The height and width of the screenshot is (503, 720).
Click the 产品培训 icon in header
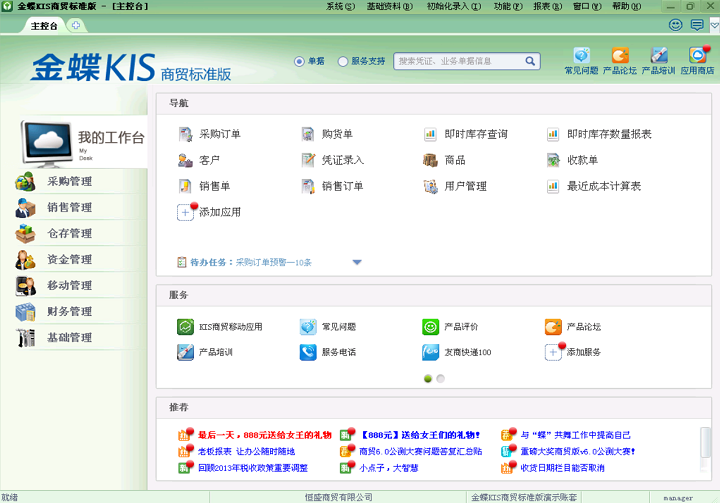[x=658, y=56]
